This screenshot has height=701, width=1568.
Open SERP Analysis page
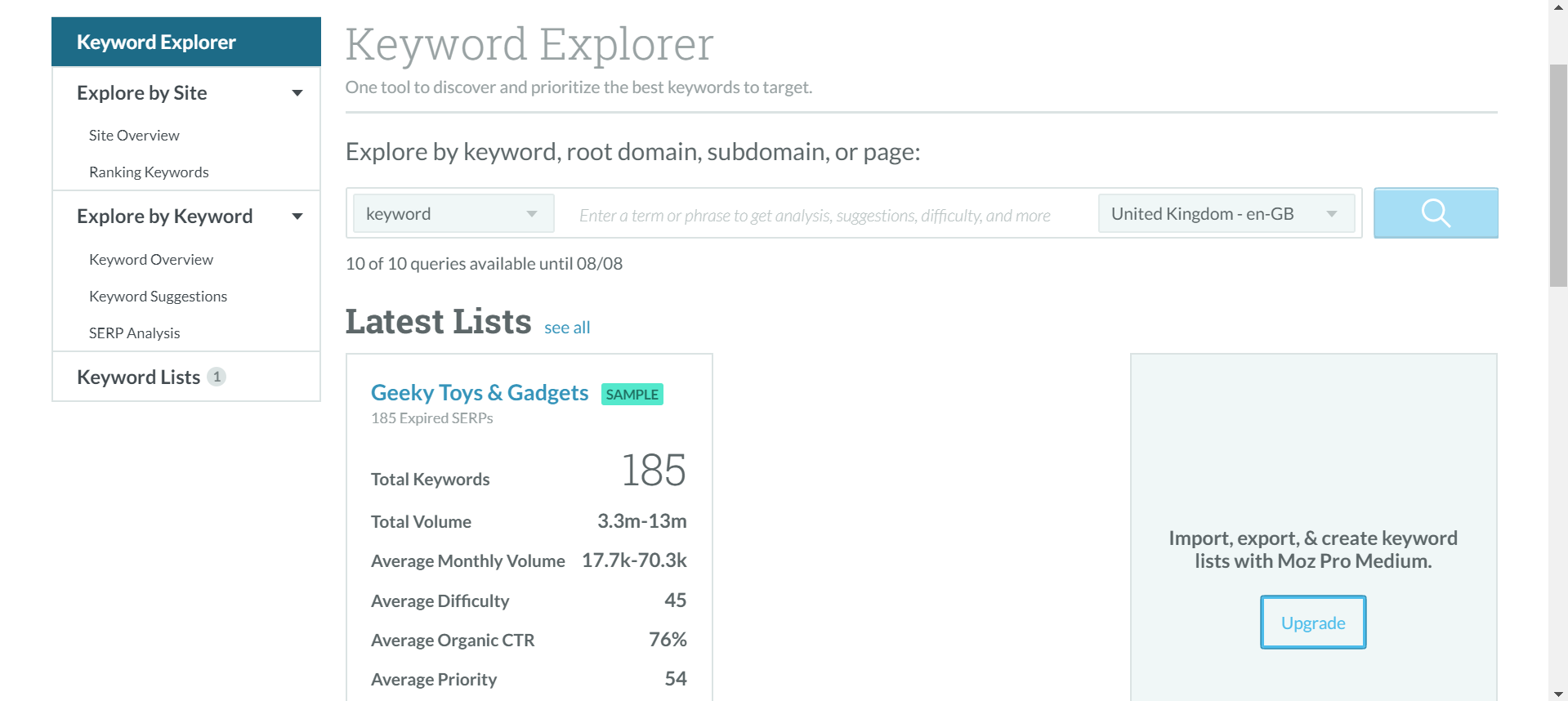pos(134,333)
